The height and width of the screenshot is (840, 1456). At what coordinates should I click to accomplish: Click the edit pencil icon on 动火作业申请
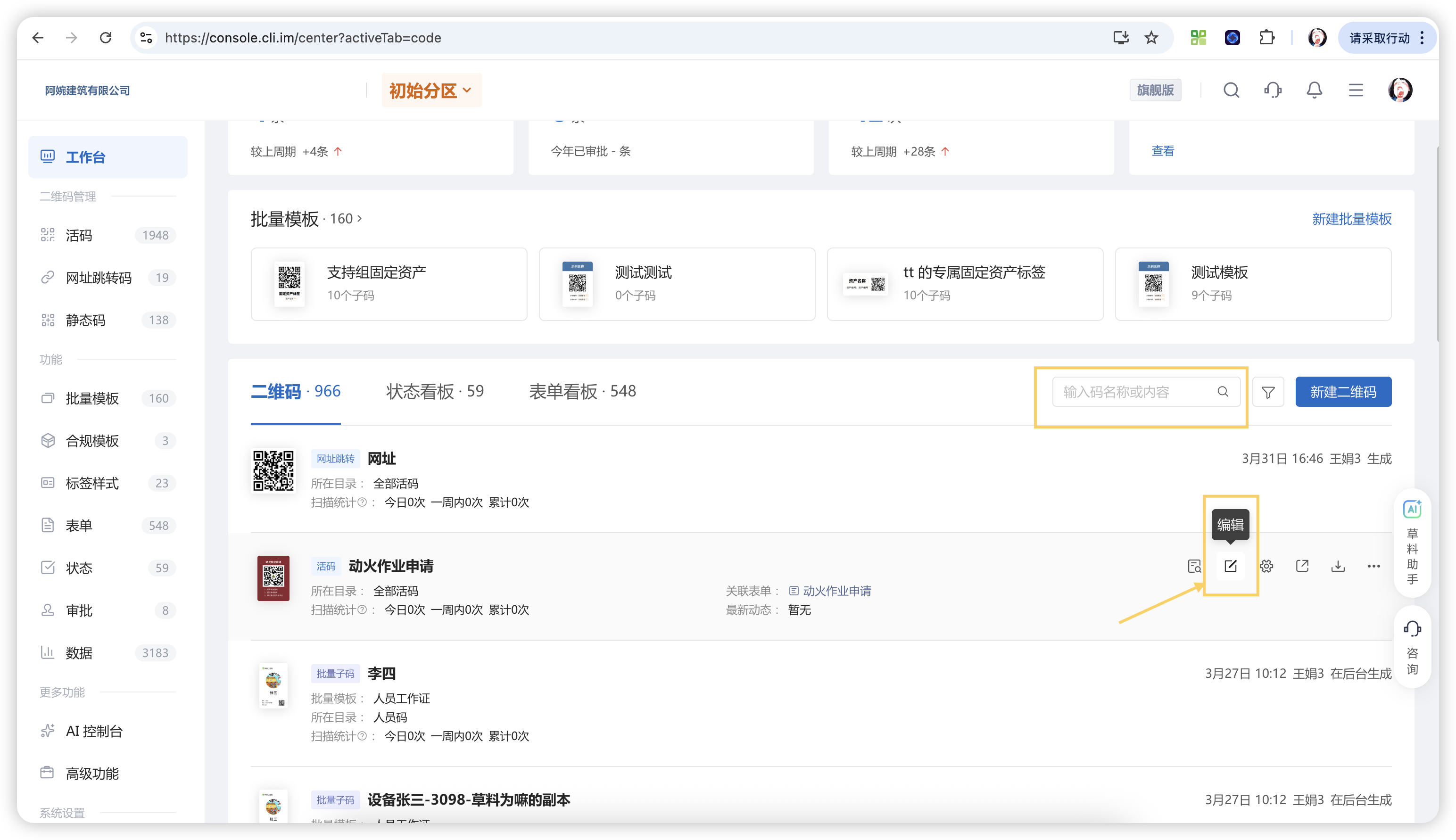coord(1230,566)
